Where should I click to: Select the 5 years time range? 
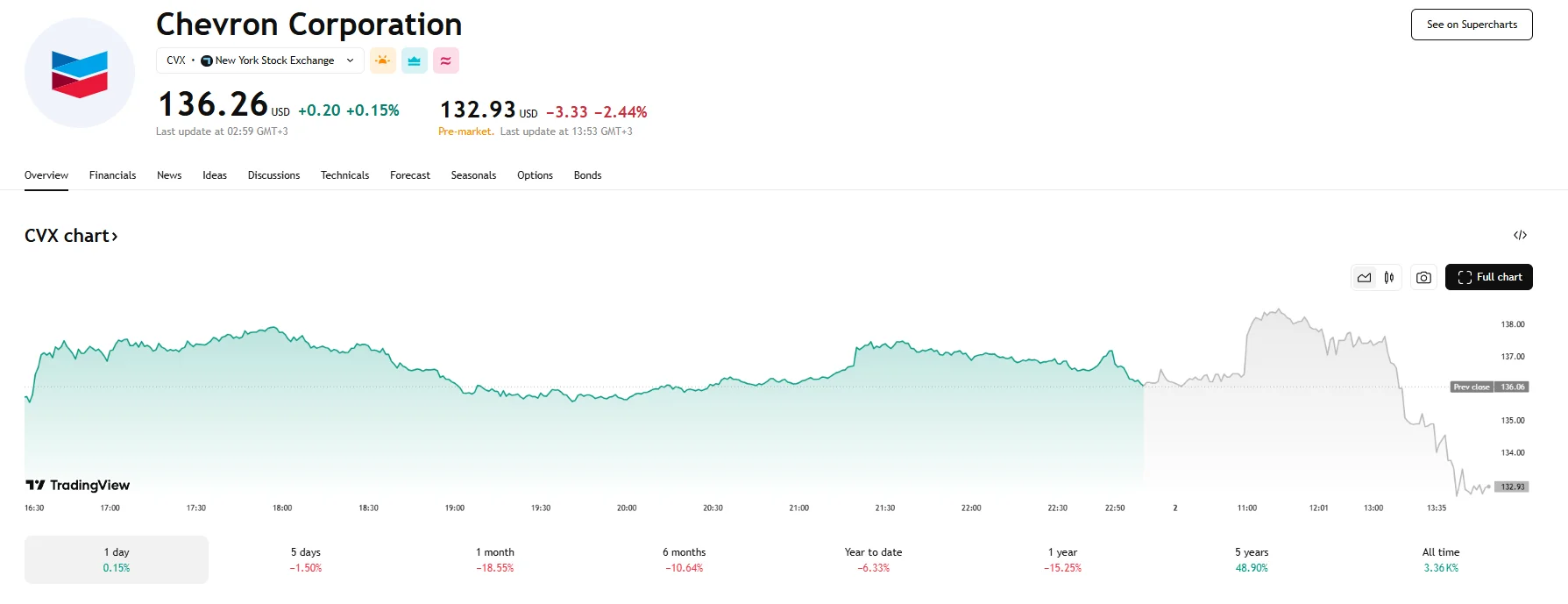[x=1252, y=559]
